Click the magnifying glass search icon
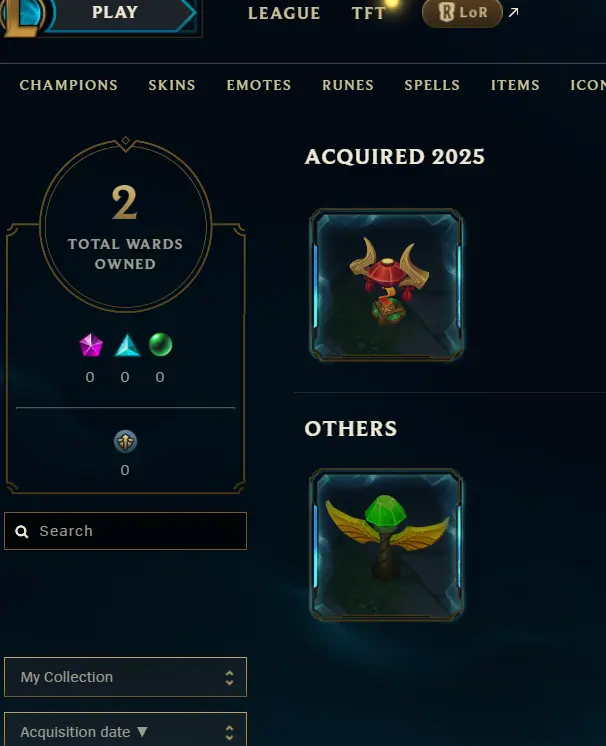The image size is (606, 746). tap(22, 531)
